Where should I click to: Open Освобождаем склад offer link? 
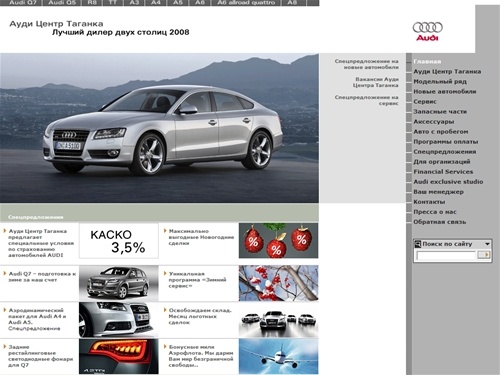pyautogui.click(x=199, y=316)
